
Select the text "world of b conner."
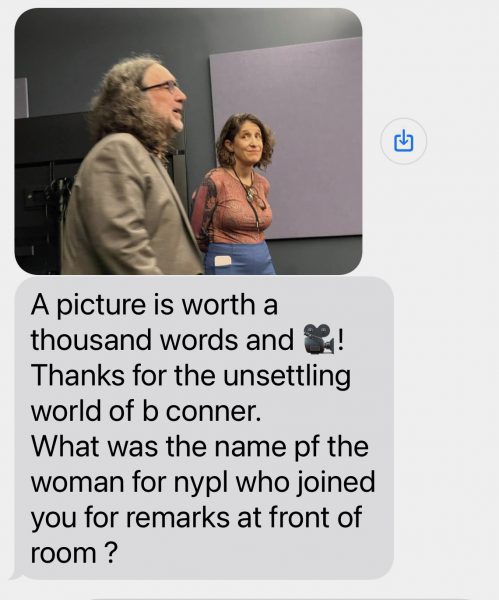coord(146,411)
